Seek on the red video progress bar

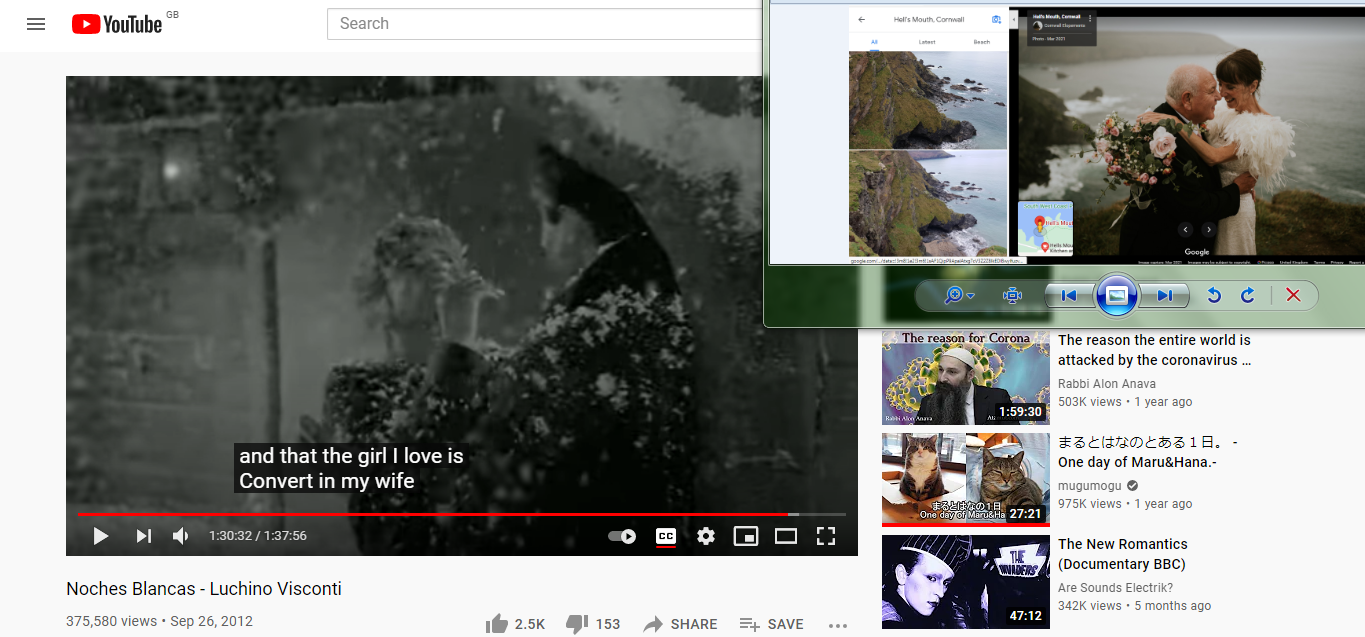pos(461,514)
